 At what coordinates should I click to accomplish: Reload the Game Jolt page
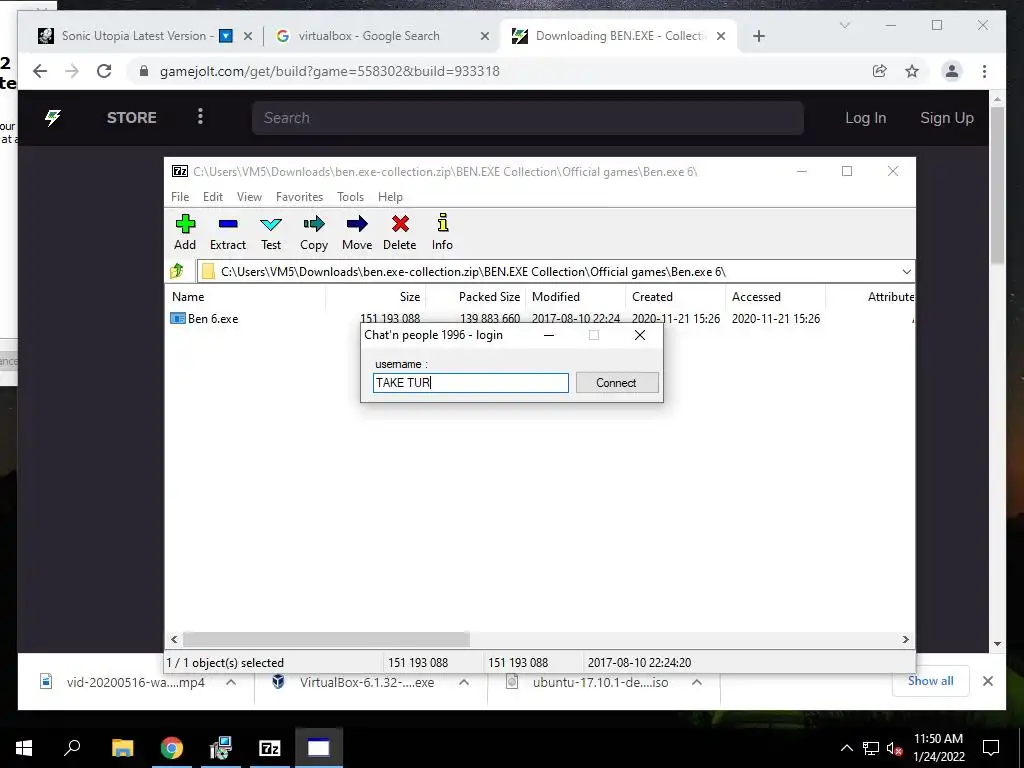[x=104, y=71]
